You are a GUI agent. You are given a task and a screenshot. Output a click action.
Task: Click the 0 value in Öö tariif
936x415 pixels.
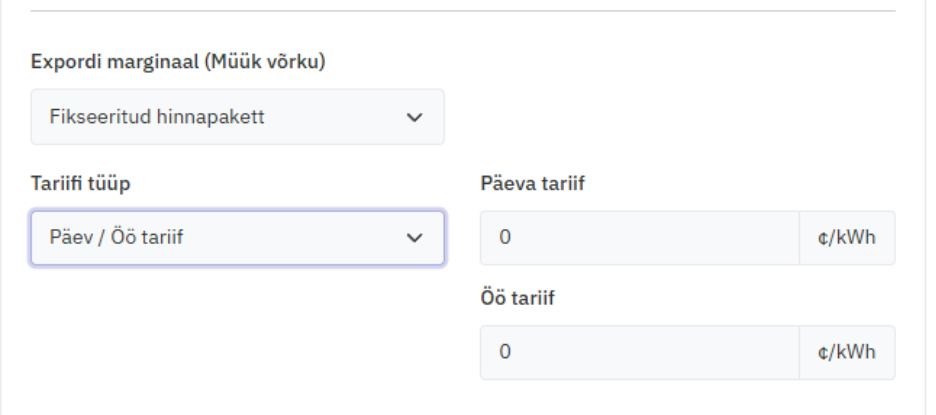click(505, 352)
